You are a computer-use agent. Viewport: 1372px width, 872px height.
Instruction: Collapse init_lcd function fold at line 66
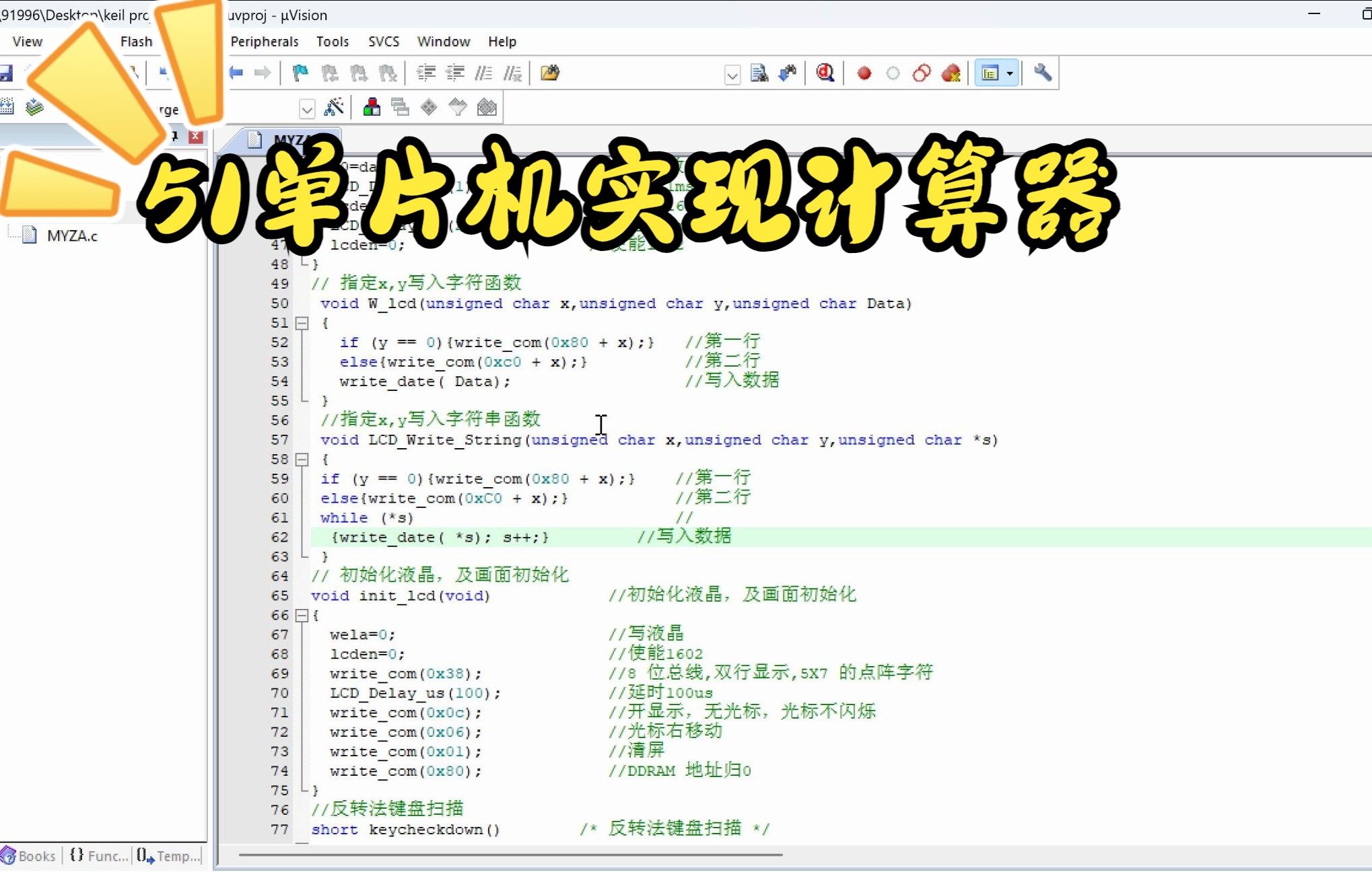[x=302, y=615]
